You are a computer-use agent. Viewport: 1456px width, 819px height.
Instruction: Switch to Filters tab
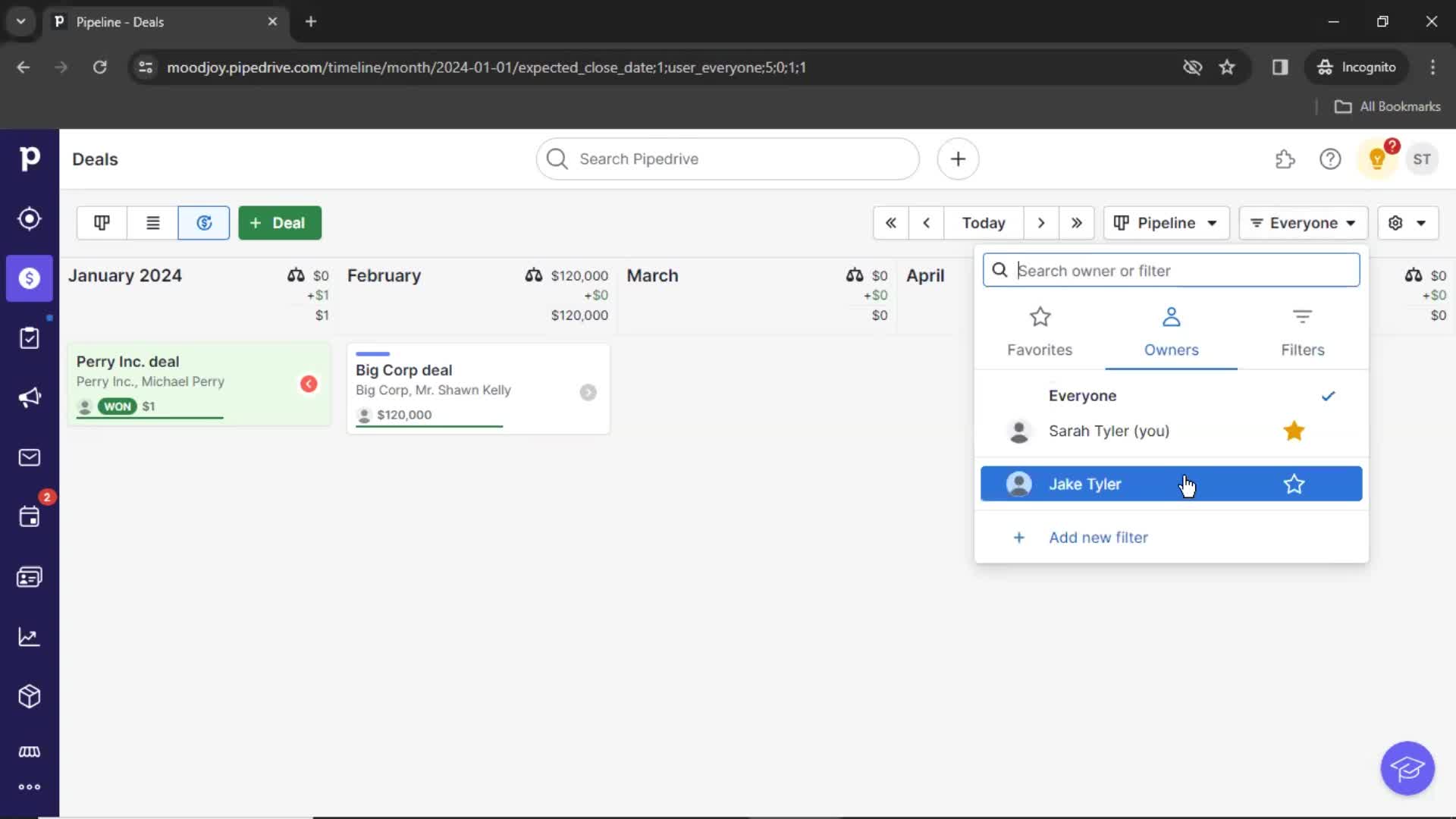coord(1303,333)
